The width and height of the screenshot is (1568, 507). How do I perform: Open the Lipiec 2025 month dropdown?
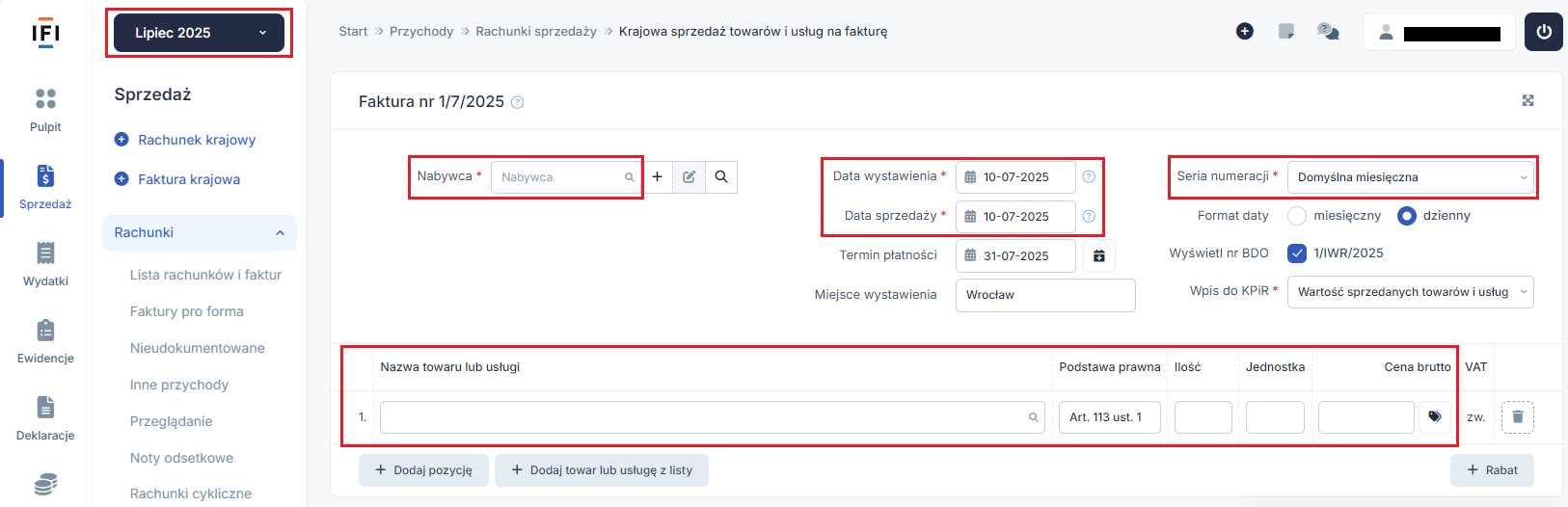pyautogui.click(x=199, y=33)
